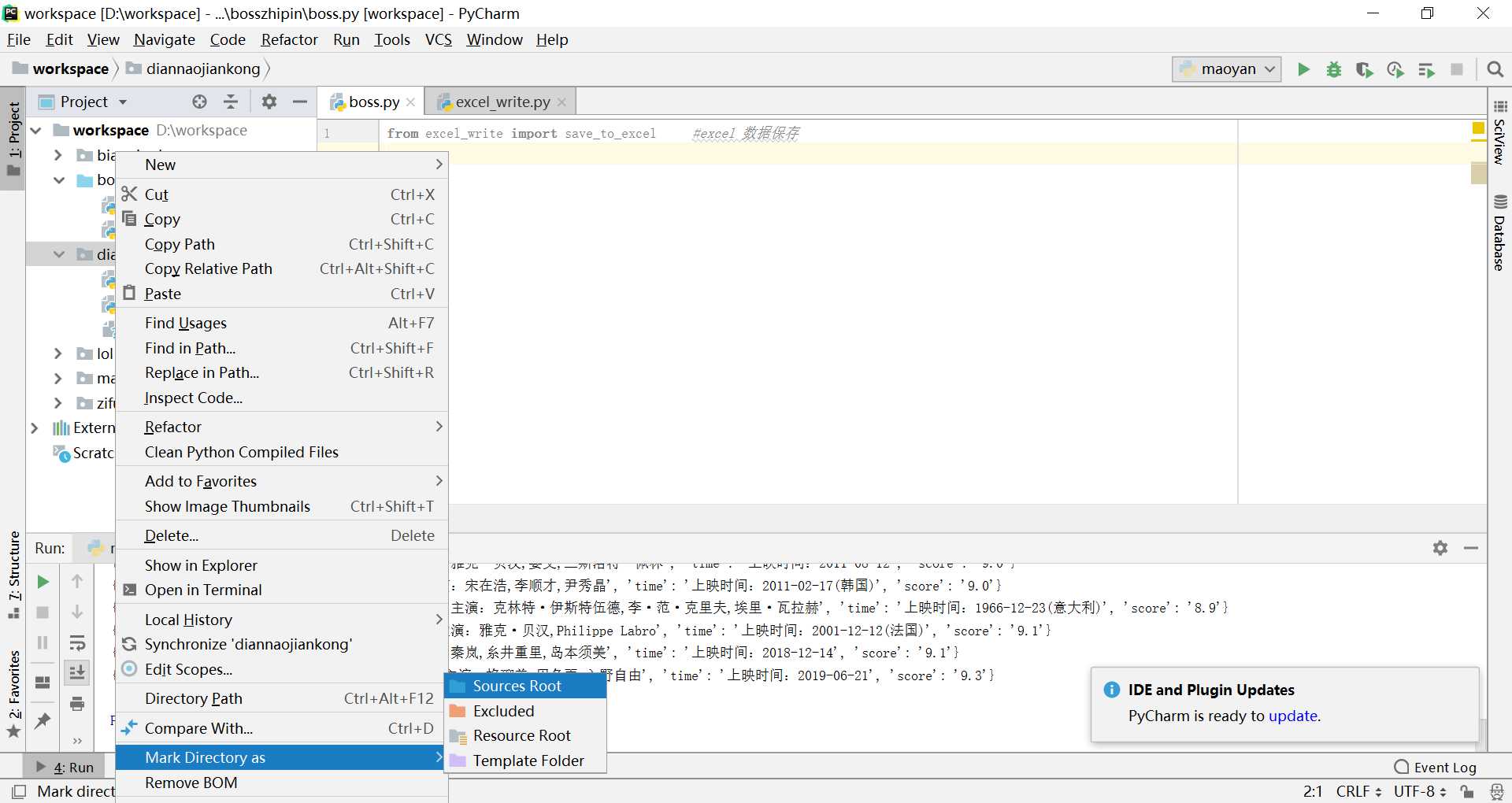This screenshot has height=803, width=1512.
Task: Open the Refactor menu in menu bar
Action: click(x=289, y=39)
